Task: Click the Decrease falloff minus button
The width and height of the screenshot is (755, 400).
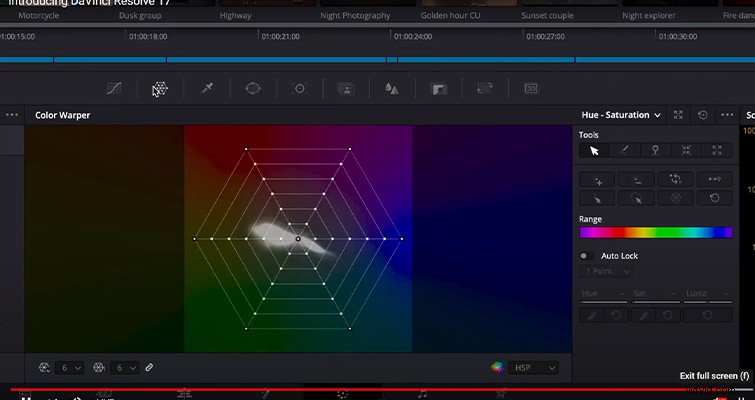Action: click(x=636, y=180)
